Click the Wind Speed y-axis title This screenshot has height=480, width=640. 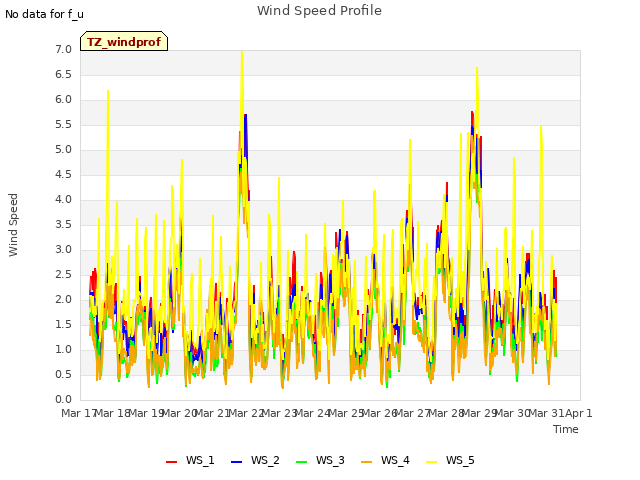click(13, 225)
